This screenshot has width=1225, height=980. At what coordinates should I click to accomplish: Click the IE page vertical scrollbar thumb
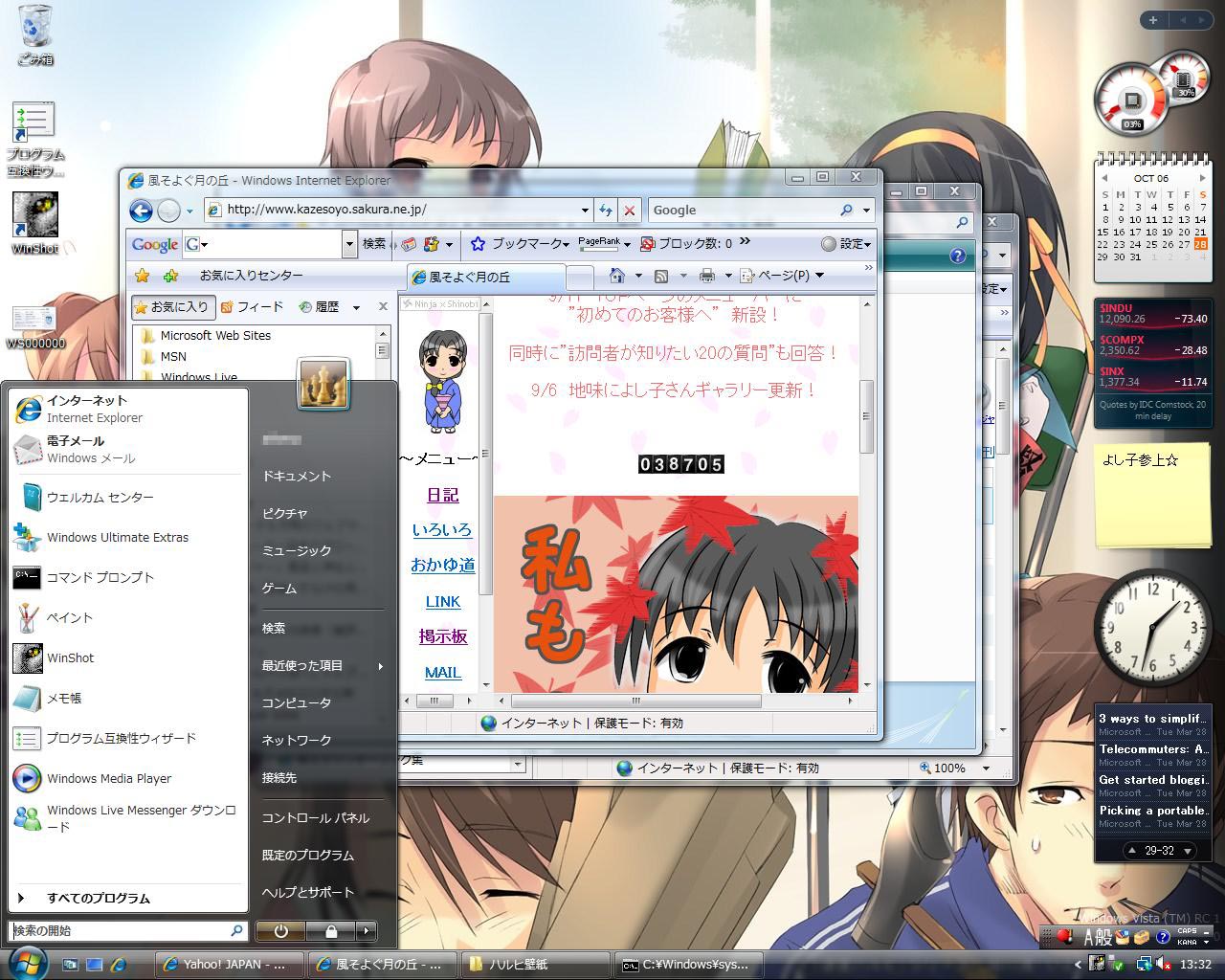tap(865, 416)
